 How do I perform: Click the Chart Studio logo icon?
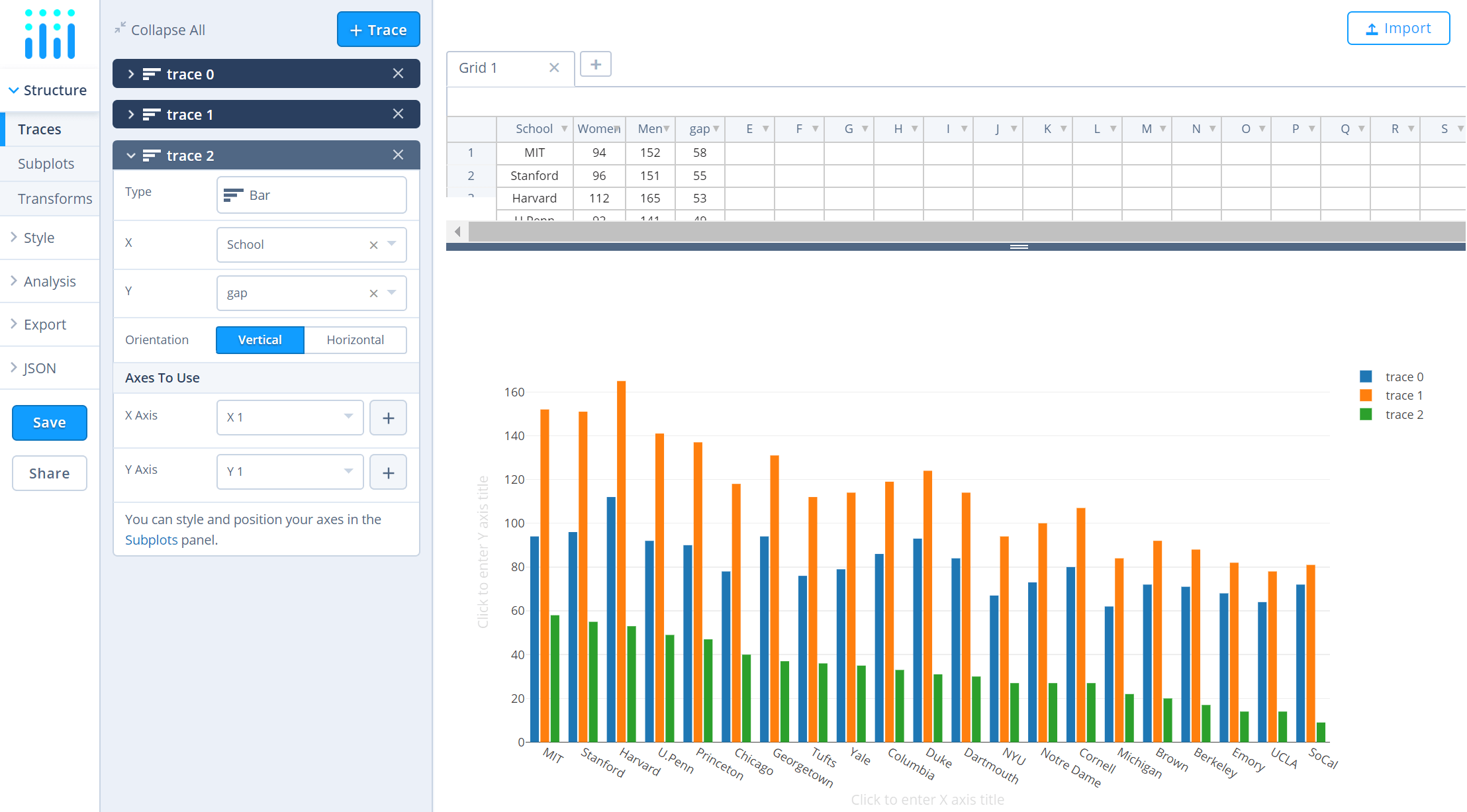click(x=50, y=34)
